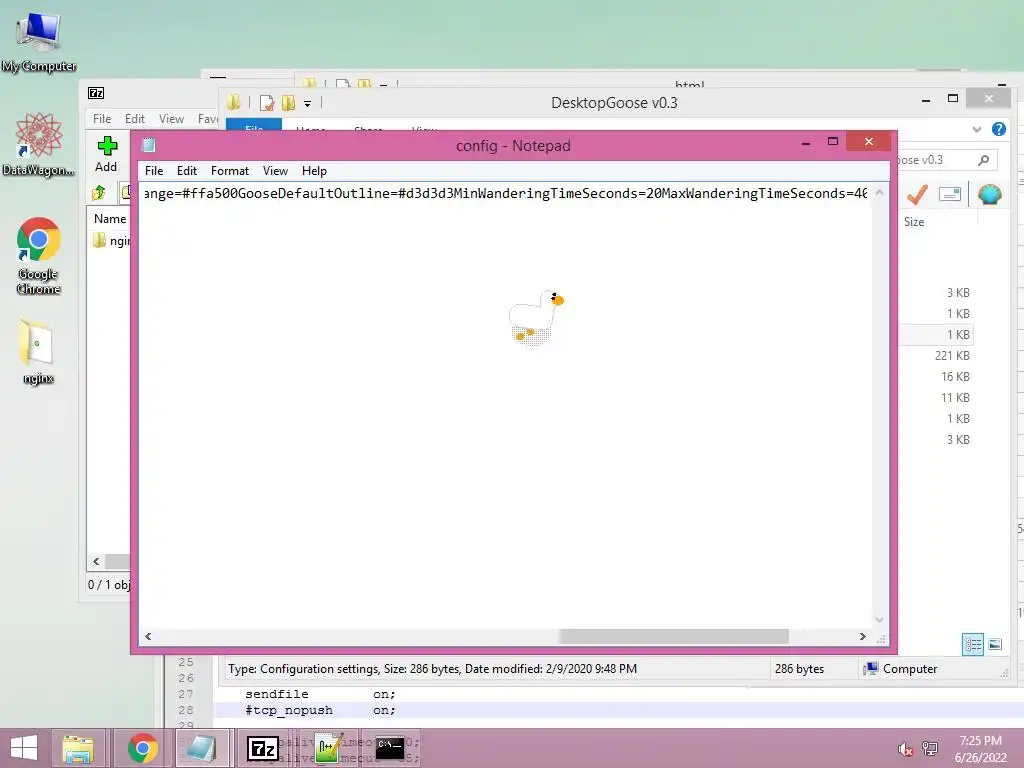Click the card-shaped toolbar icon beside checkmark
This screenshot has height=768, width=1024.
click(950, 194)
